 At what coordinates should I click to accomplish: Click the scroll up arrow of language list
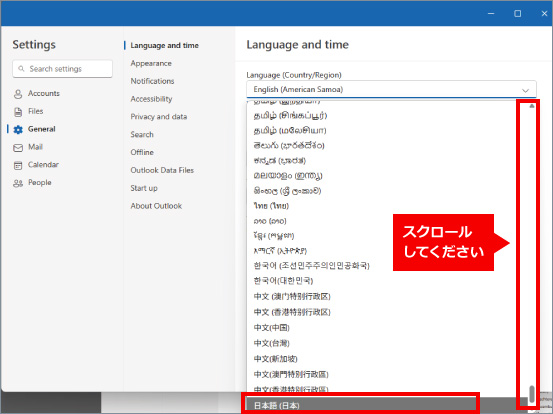click(532, 106)
